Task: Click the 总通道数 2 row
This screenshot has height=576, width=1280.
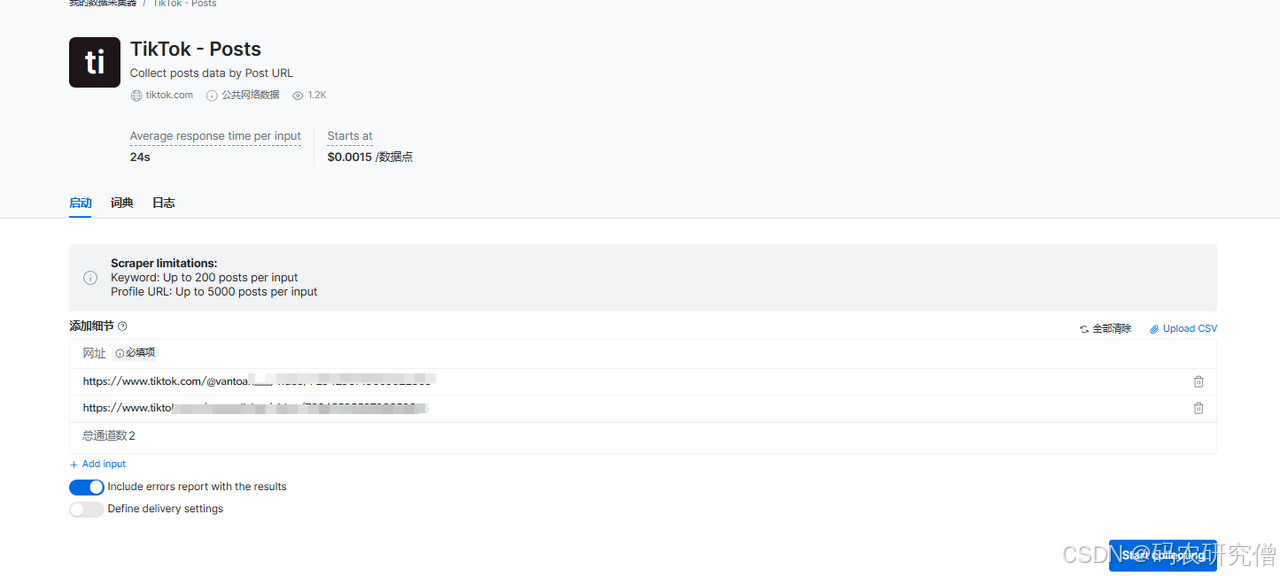Action: pyautogui.click(x=642, y=436)
